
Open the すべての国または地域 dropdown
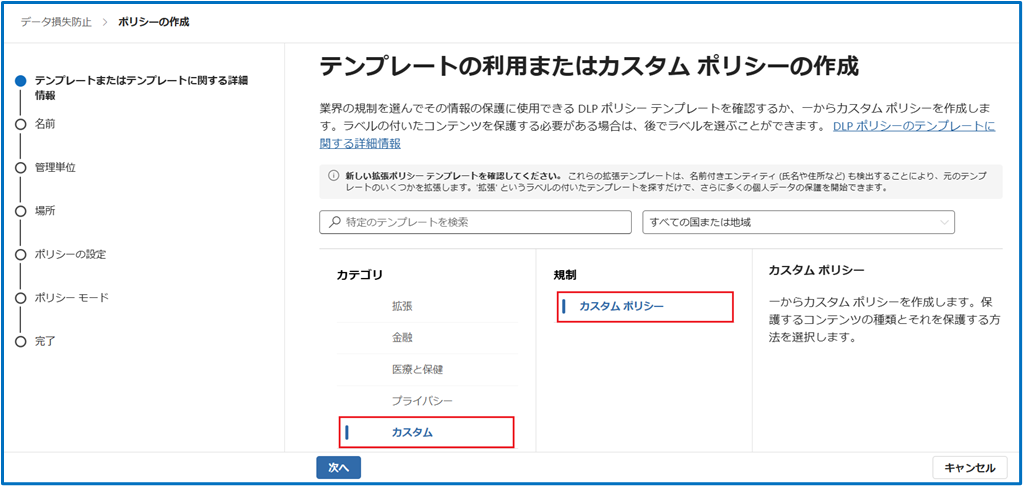tap(797, 222)
